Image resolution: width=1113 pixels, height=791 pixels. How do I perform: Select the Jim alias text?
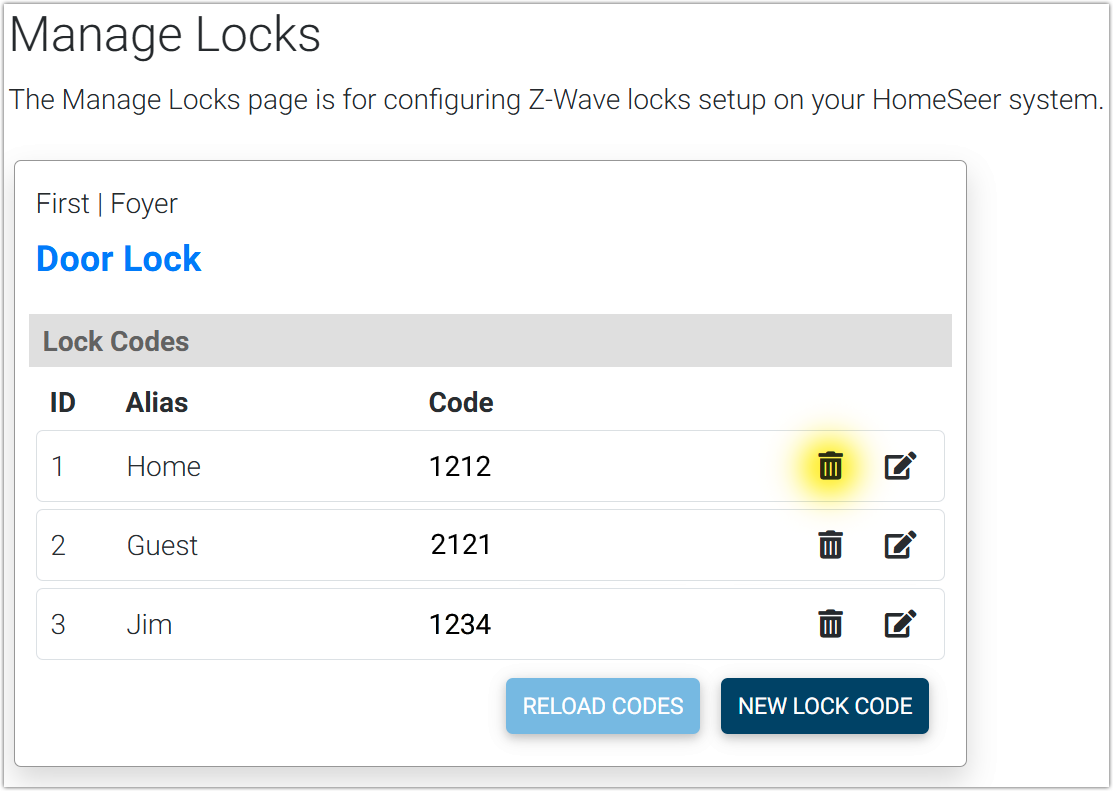pos(150,625)
